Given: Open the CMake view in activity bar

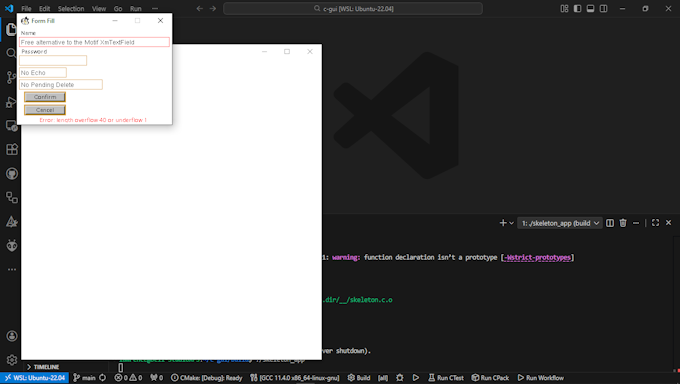Looking at the screenshot, I should (12, 222).
